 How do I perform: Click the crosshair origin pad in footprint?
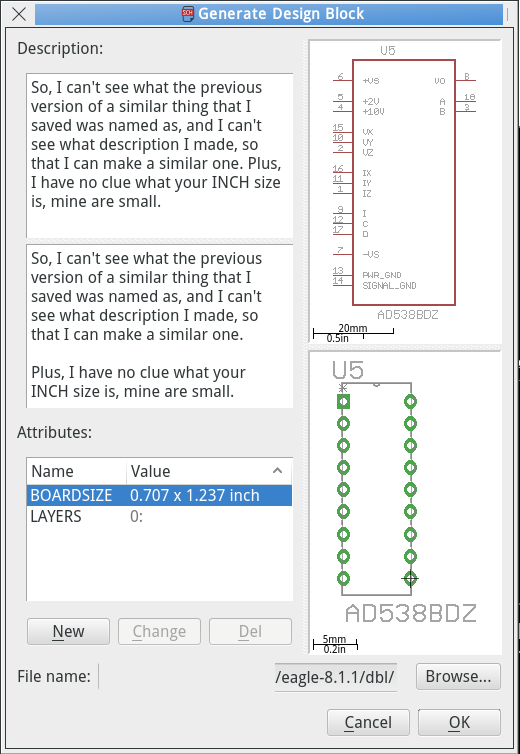pos(410,578)
